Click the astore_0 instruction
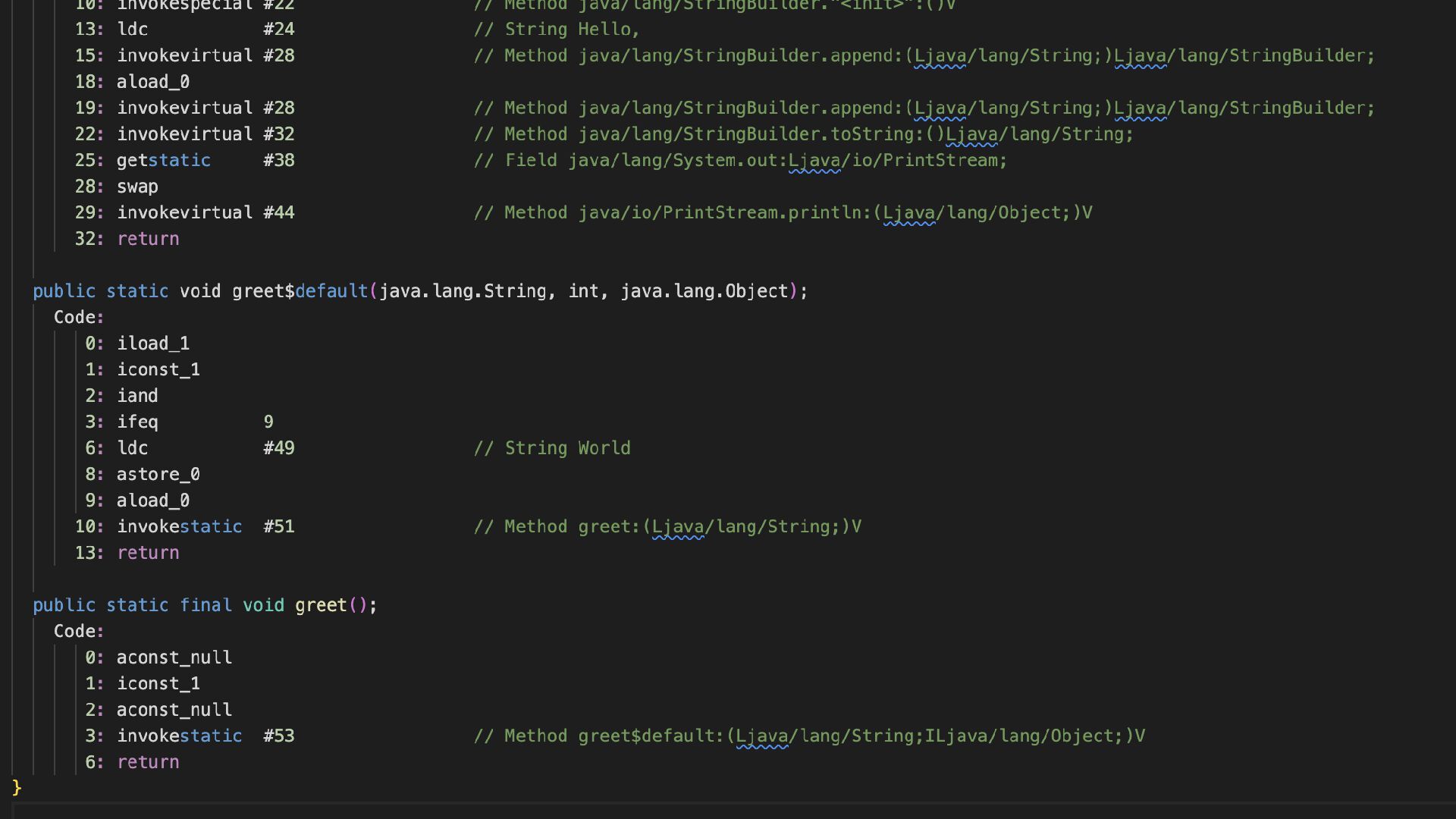This screenshot has height=819, width=1456. pos(158,475)
